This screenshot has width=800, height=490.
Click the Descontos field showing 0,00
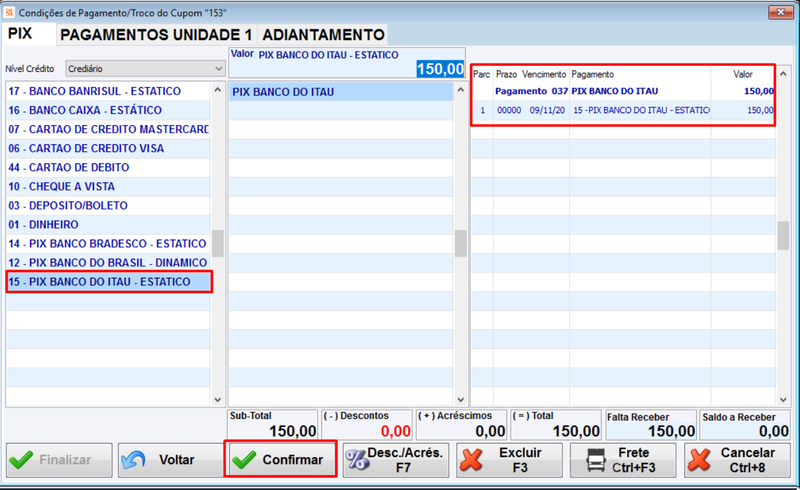(x=367, y=425)
